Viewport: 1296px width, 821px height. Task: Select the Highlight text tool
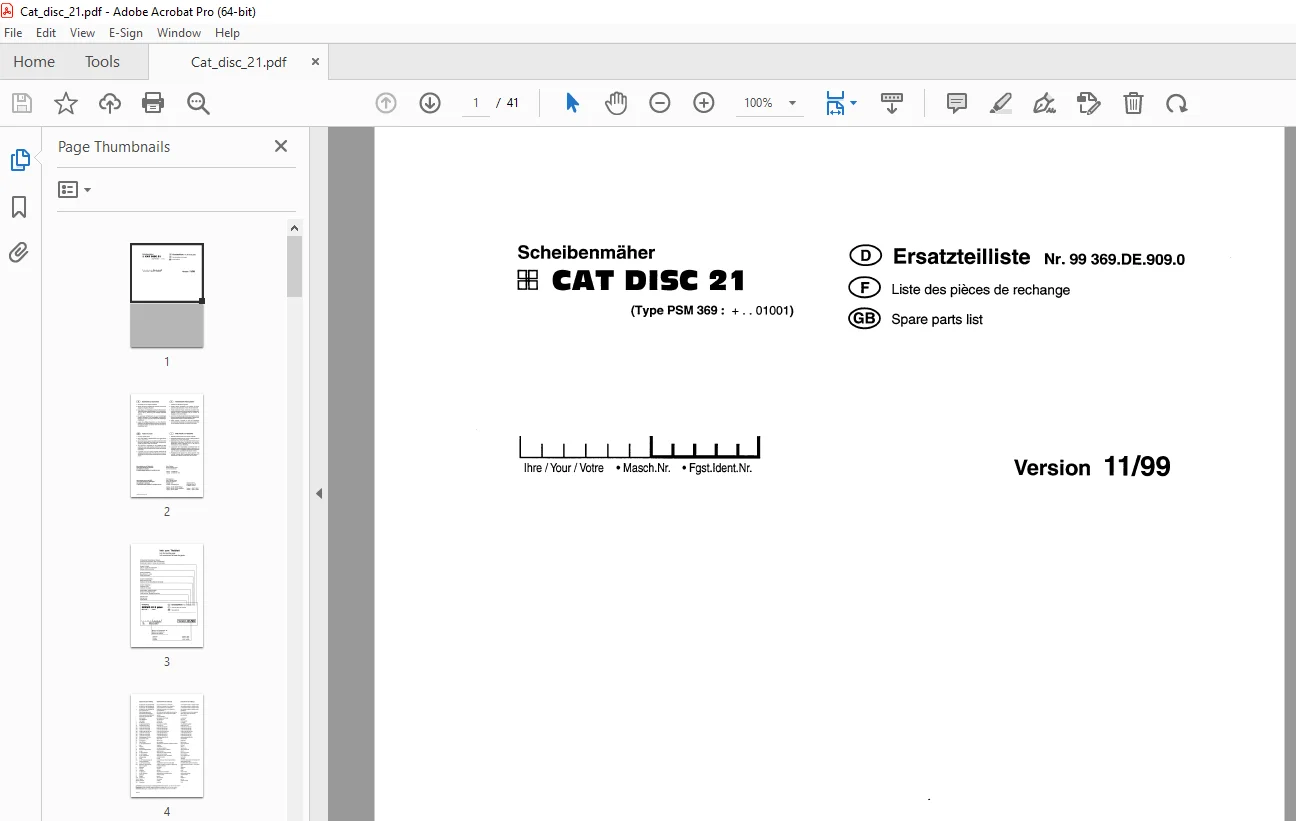click(x=1001, y=103)
